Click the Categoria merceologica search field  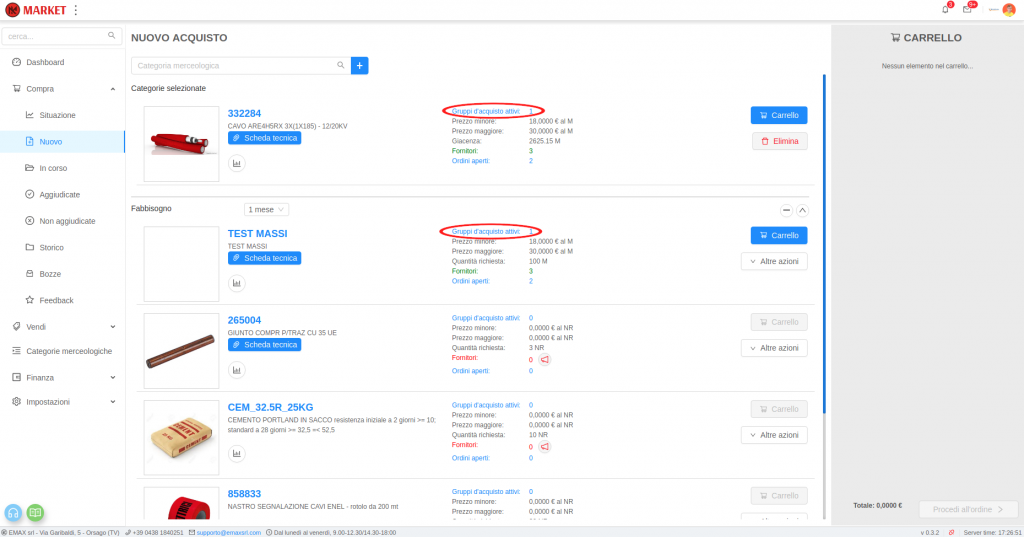pyautogui.click(x=235, y=65)
